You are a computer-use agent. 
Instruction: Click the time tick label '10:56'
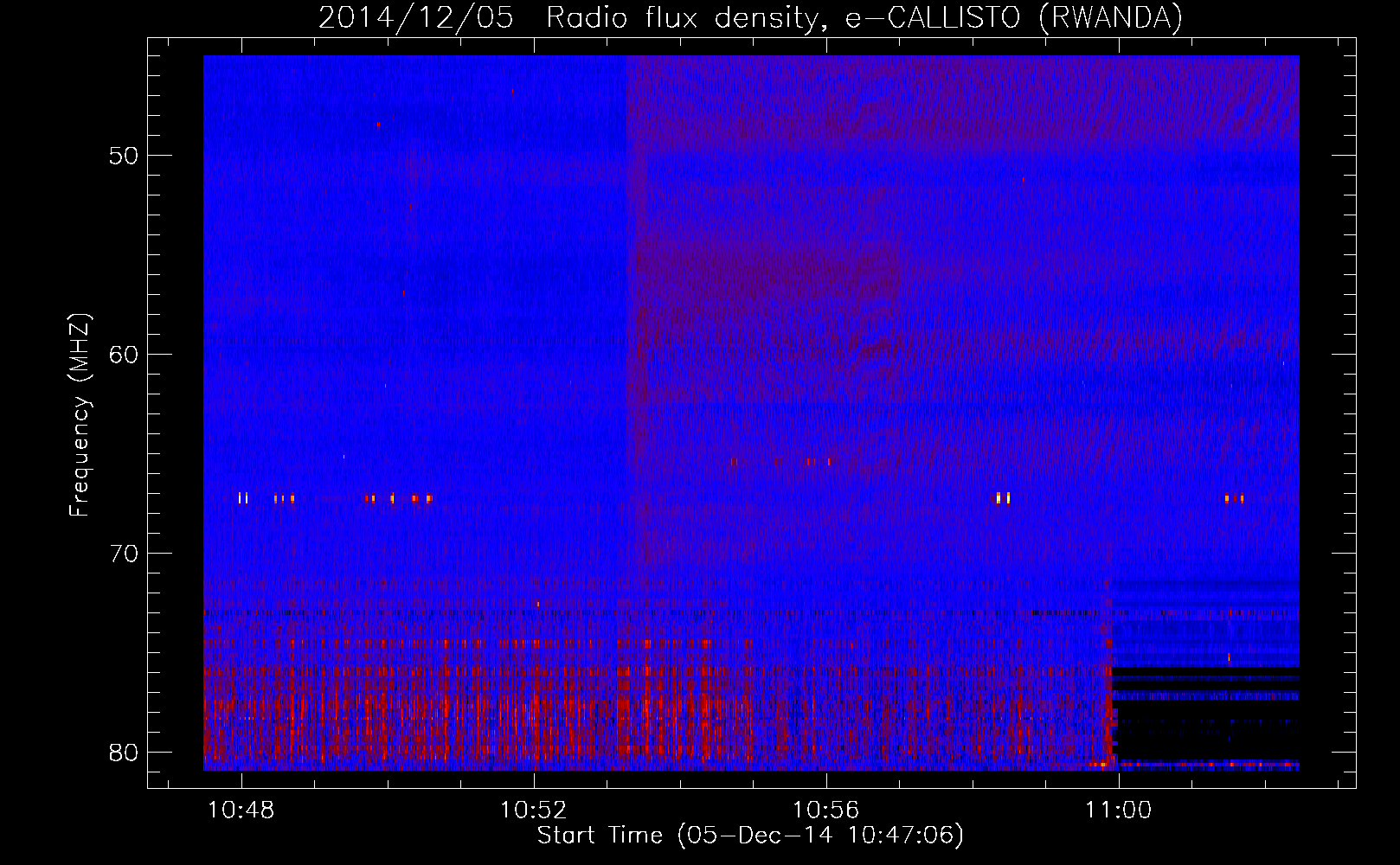click(x=826, y=811)
